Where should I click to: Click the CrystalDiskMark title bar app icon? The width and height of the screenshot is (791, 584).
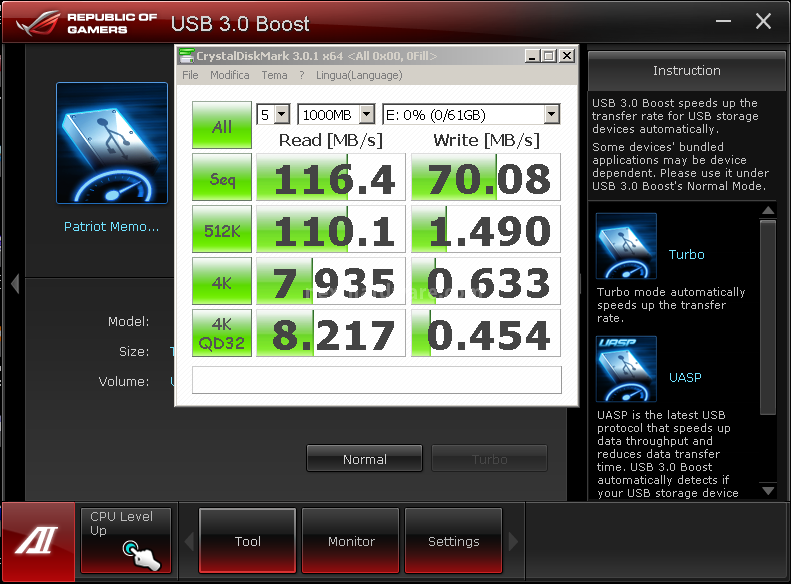(x=186, y=55)
